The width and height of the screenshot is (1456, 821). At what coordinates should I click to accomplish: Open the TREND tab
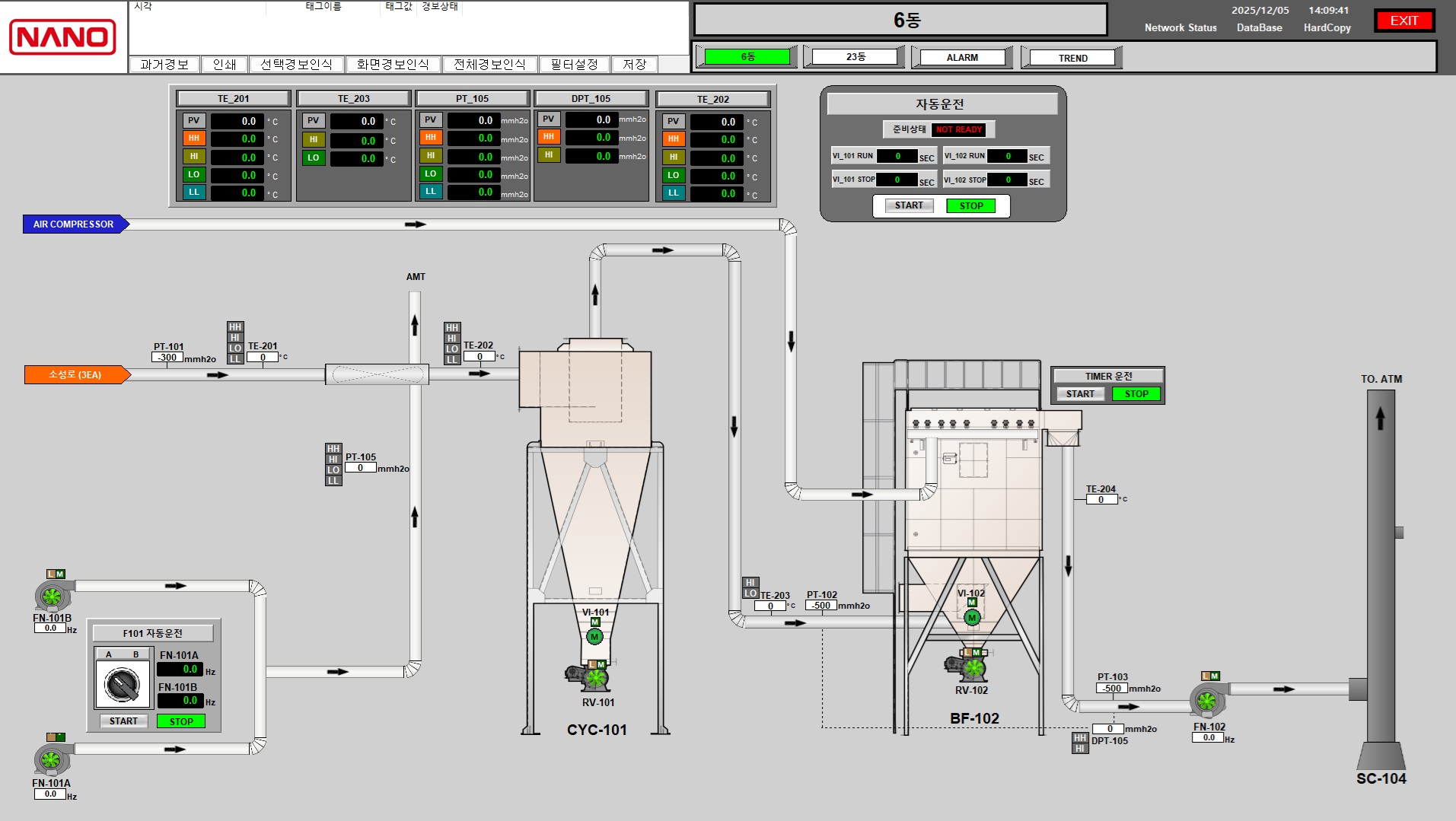(1072, 58)
